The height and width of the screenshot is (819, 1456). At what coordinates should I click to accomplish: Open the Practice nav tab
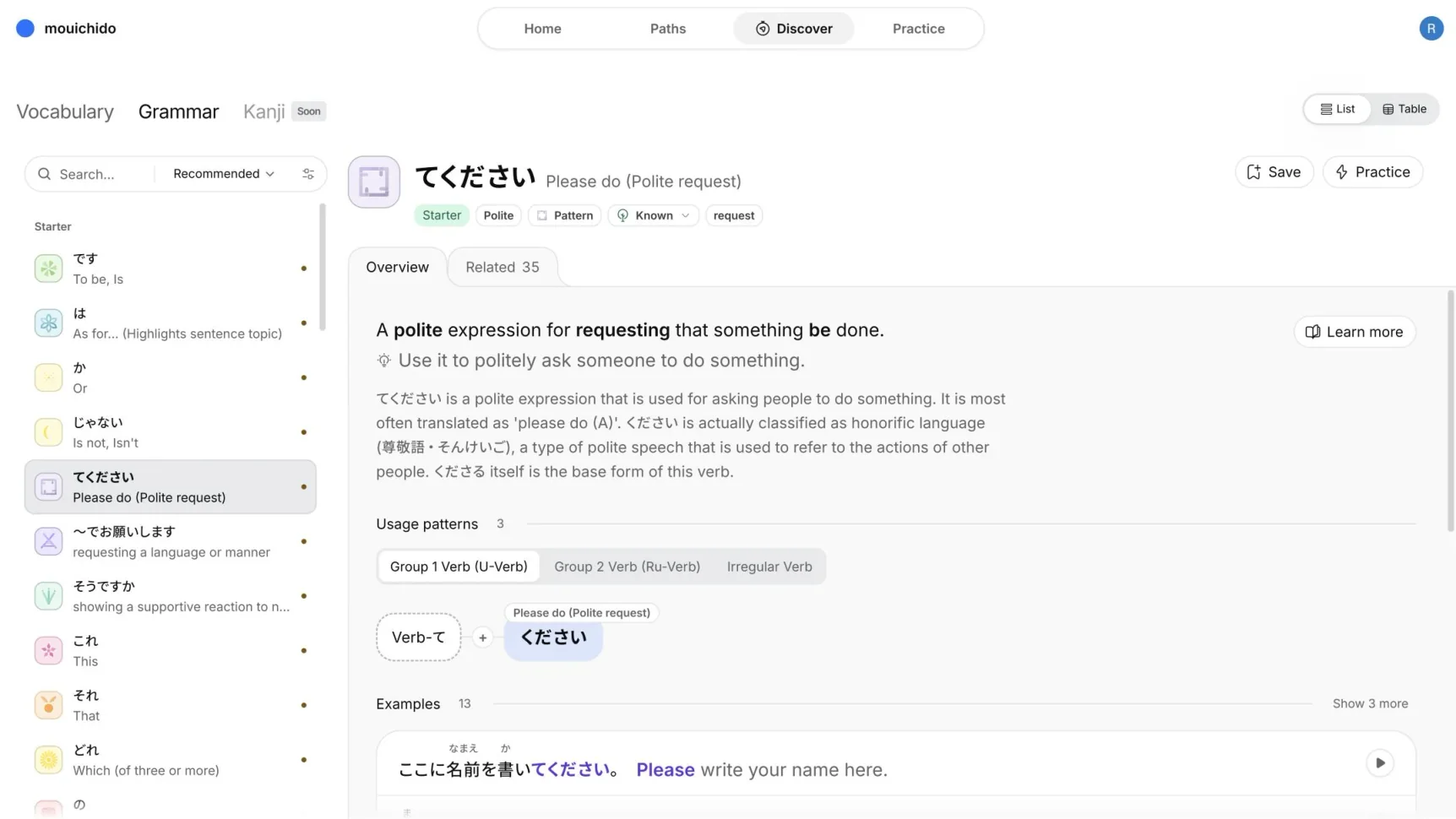918,29
